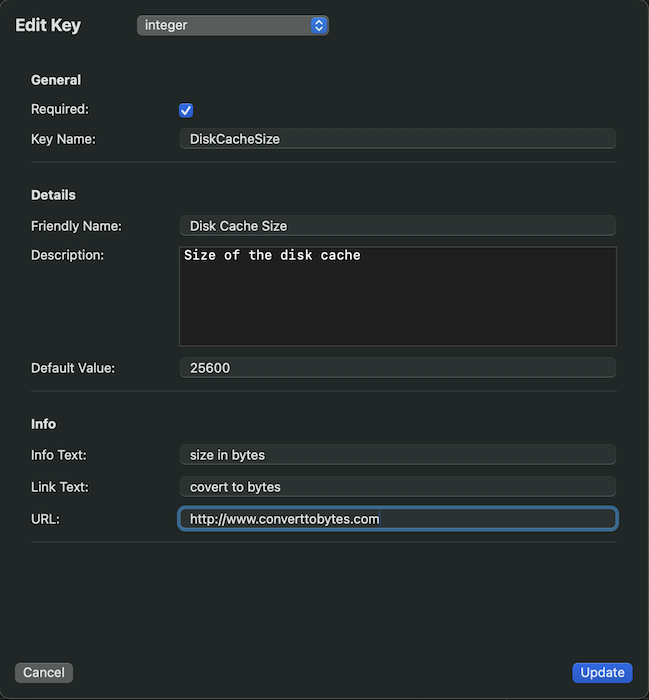
Task: Click the URL: label
Action: point(45,519)
